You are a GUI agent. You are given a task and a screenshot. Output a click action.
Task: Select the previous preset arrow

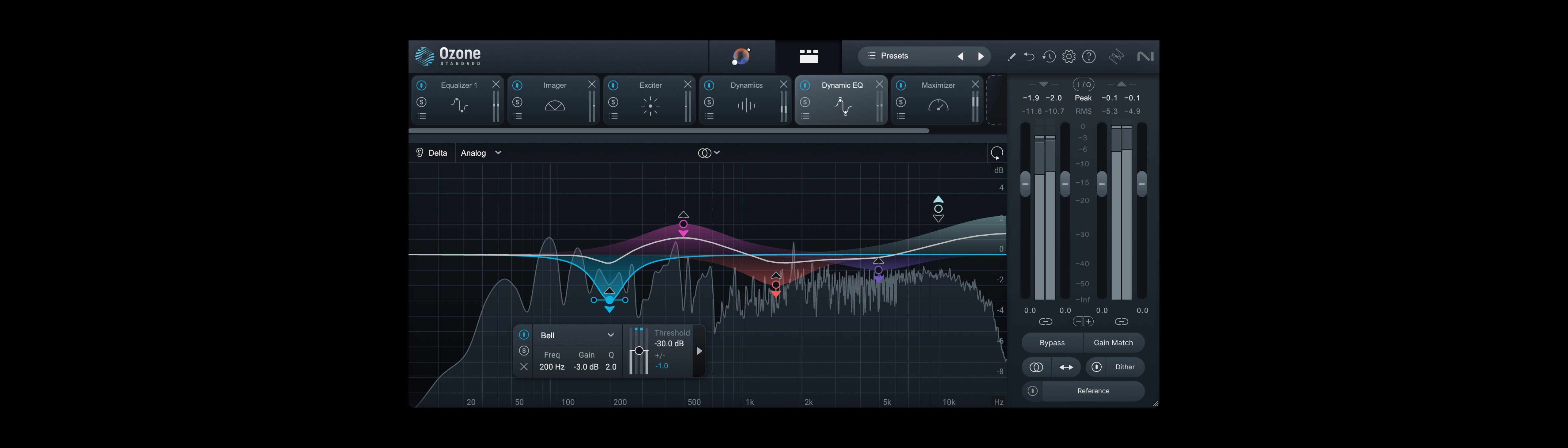(960, 57)
